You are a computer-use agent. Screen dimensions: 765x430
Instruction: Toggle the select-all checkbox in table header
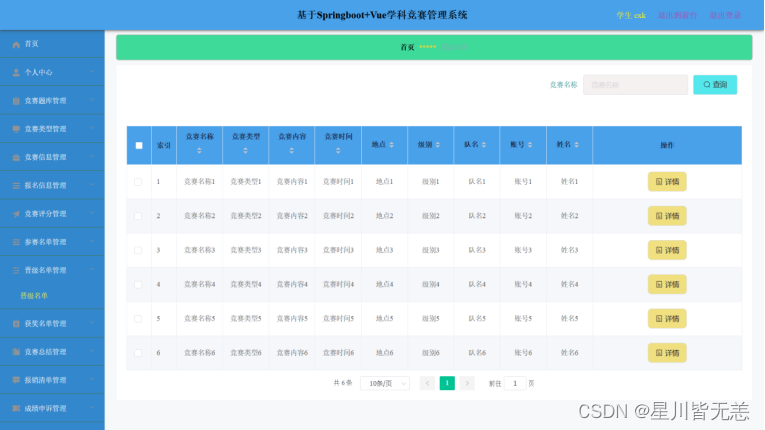[139, 145]
